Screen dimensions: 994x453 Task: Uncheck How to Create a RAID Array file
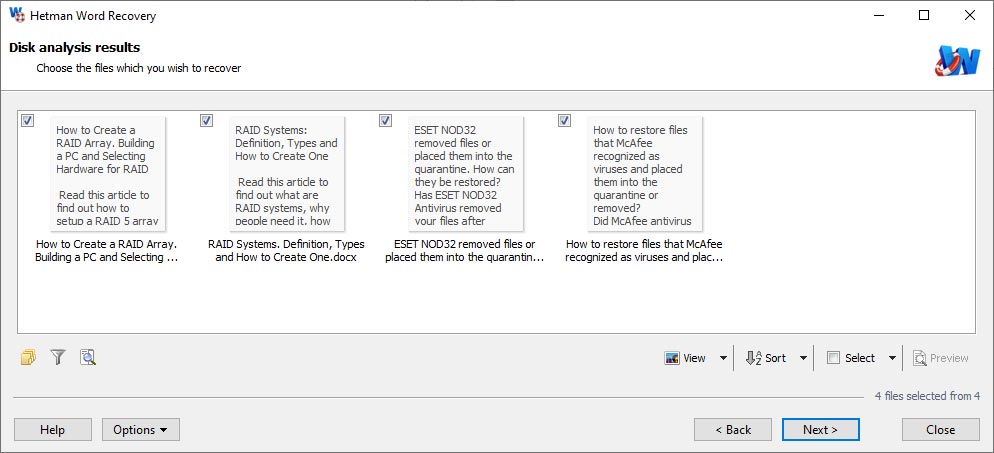27,120
